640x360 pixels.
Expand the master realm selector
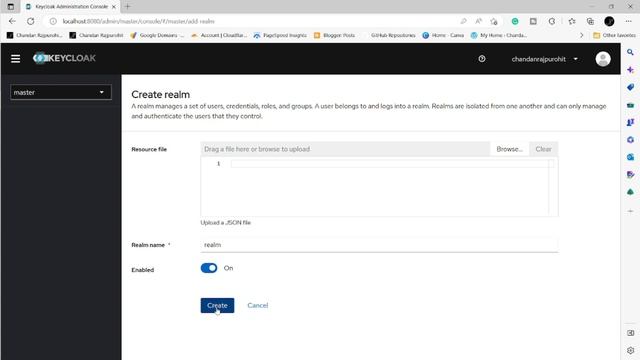click(x=61, y=92)
